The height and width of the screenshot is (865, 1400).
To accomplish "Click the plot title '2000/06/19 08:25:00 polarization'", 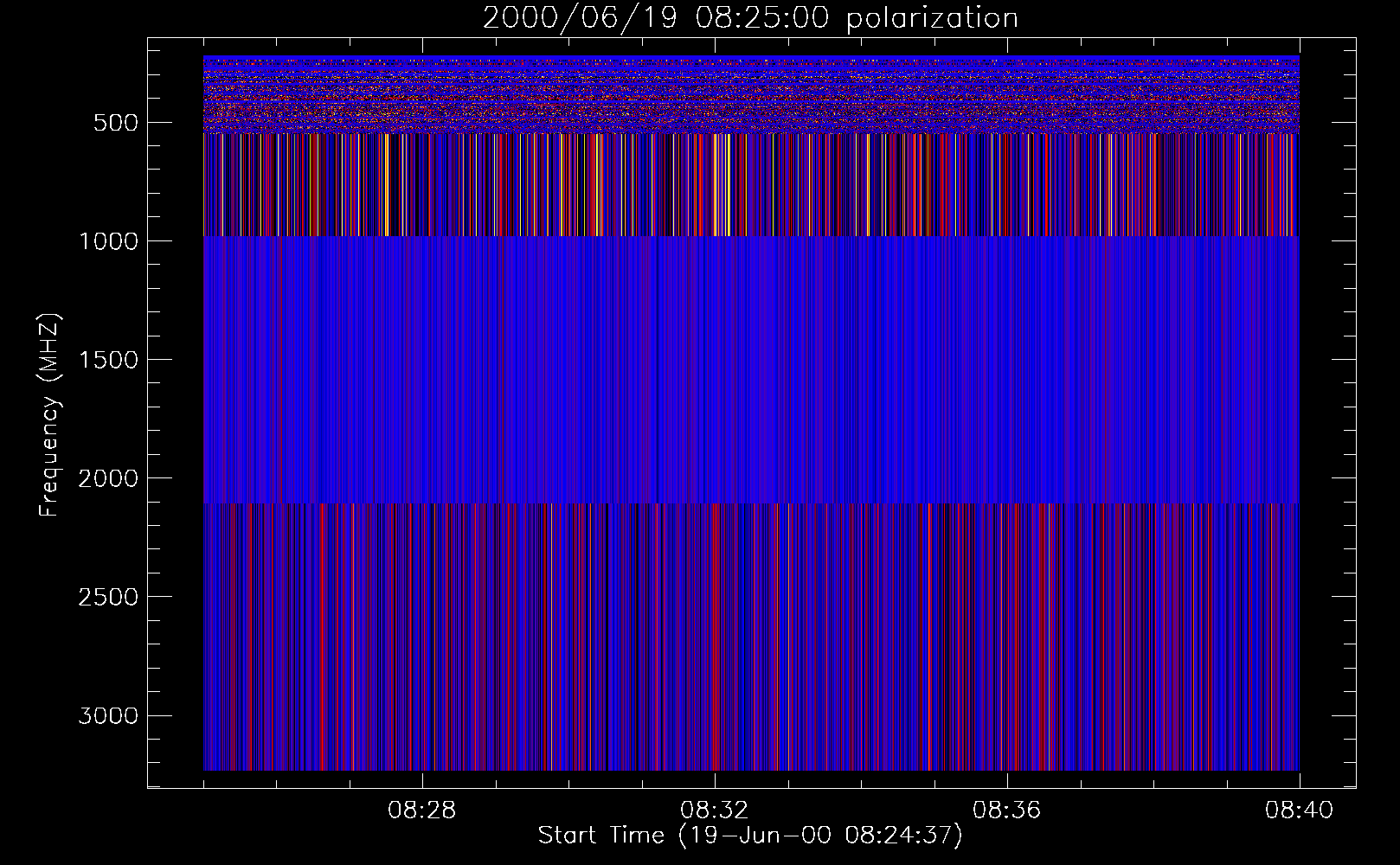I will [x=750, y=18].
